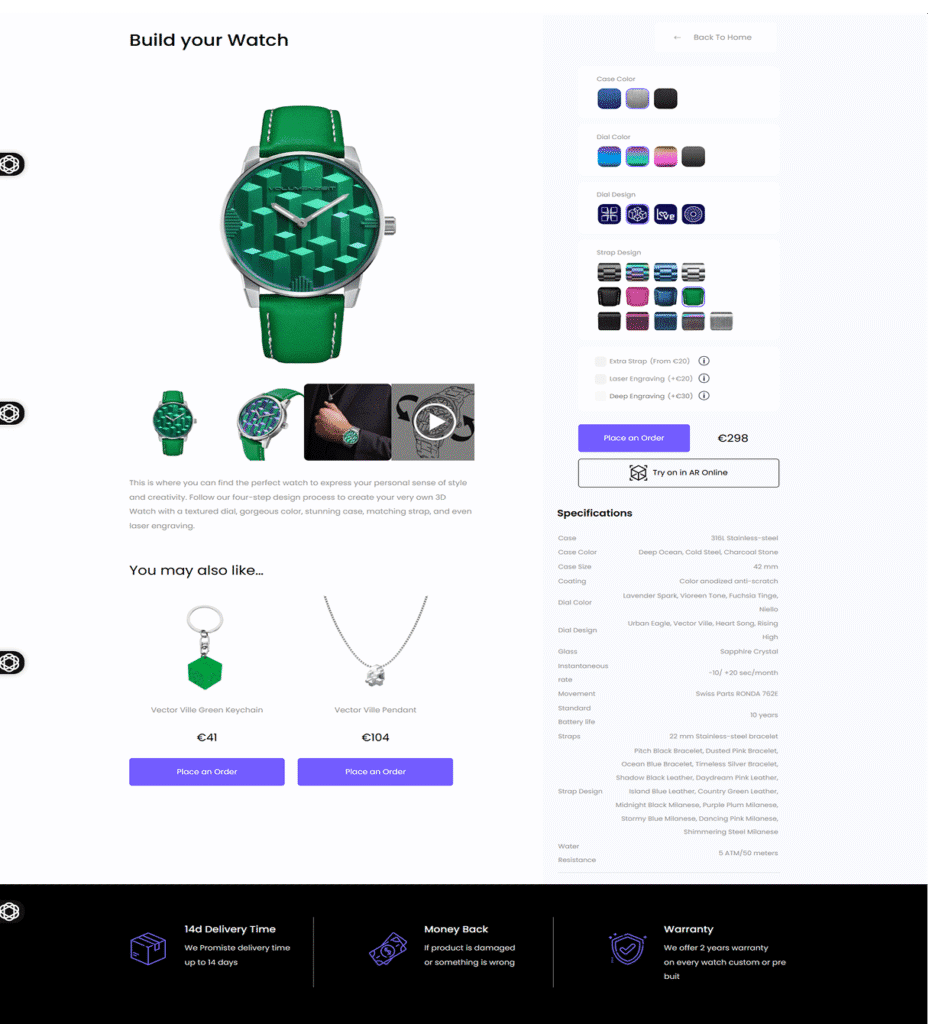The image size is (932, 1024).
Task: Open info icon next to Laser Engraving
Action: click(x=704, y=378)
